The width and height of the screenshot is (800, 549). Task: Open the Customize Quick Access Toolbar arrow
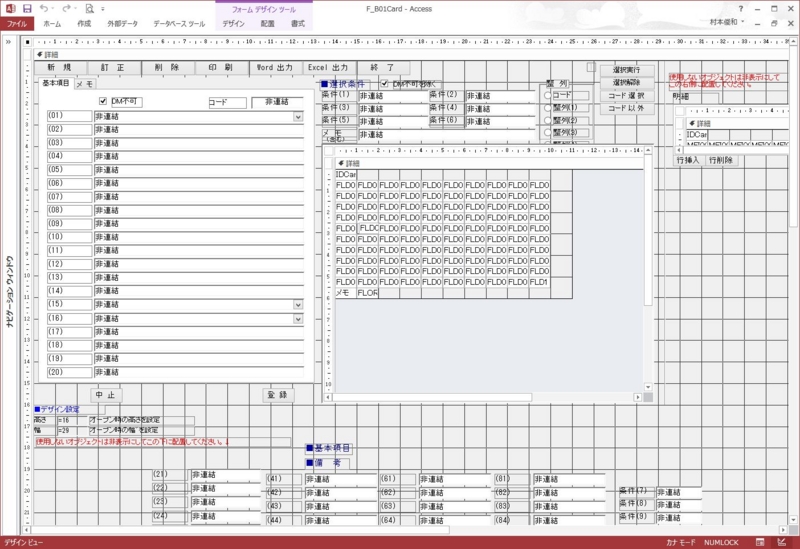(103, 9)
